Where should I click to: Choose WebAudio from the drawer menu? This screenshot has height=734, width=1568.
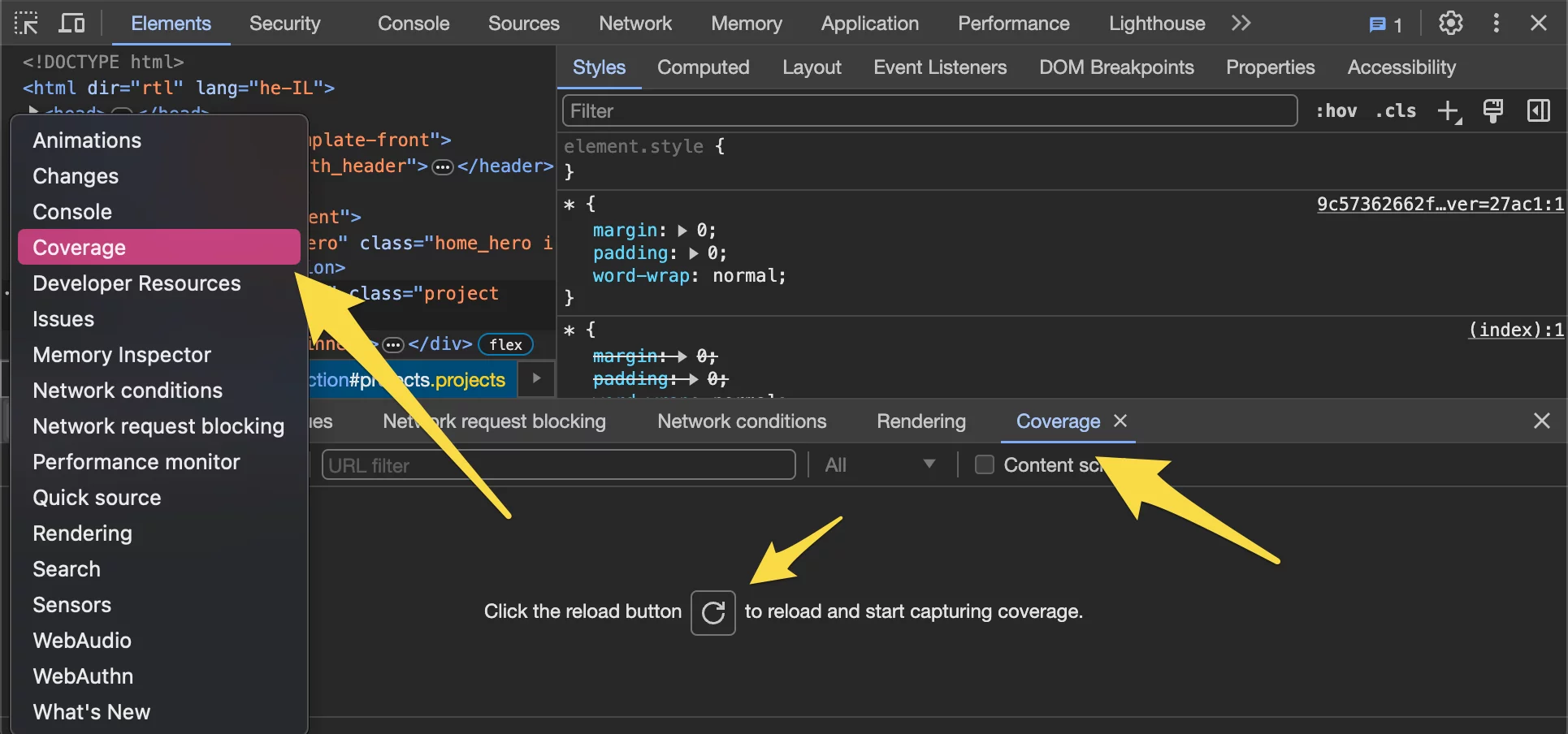tap(159, 641)
